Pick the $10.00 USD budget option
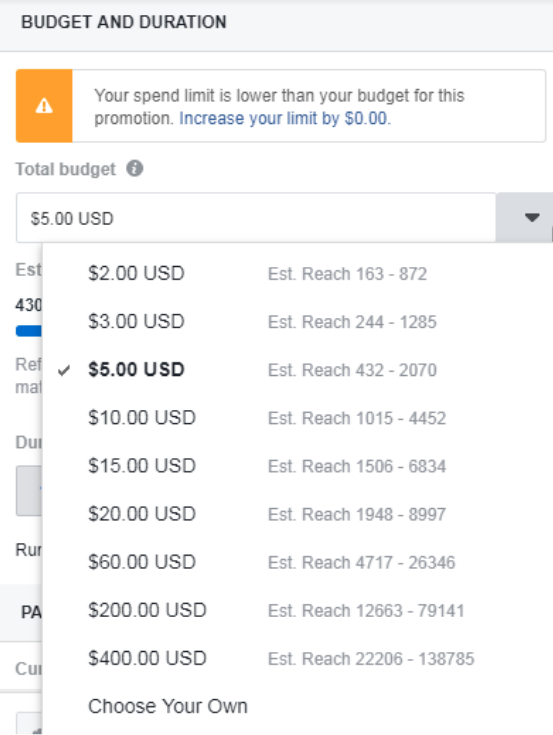Screen dimensions: 553x735 point(297,418)
